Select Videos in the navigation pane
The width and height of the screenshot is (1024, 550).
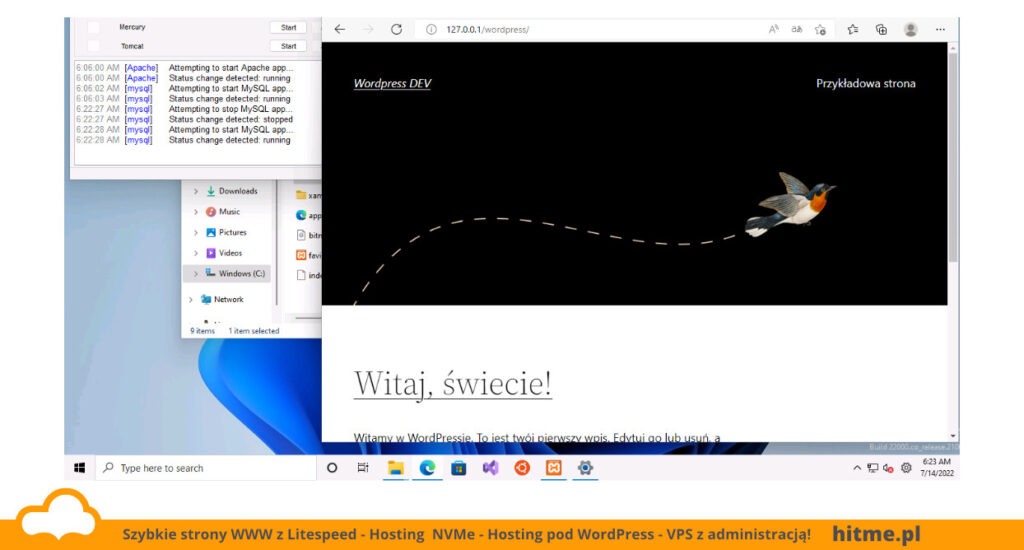pos(230,253)
